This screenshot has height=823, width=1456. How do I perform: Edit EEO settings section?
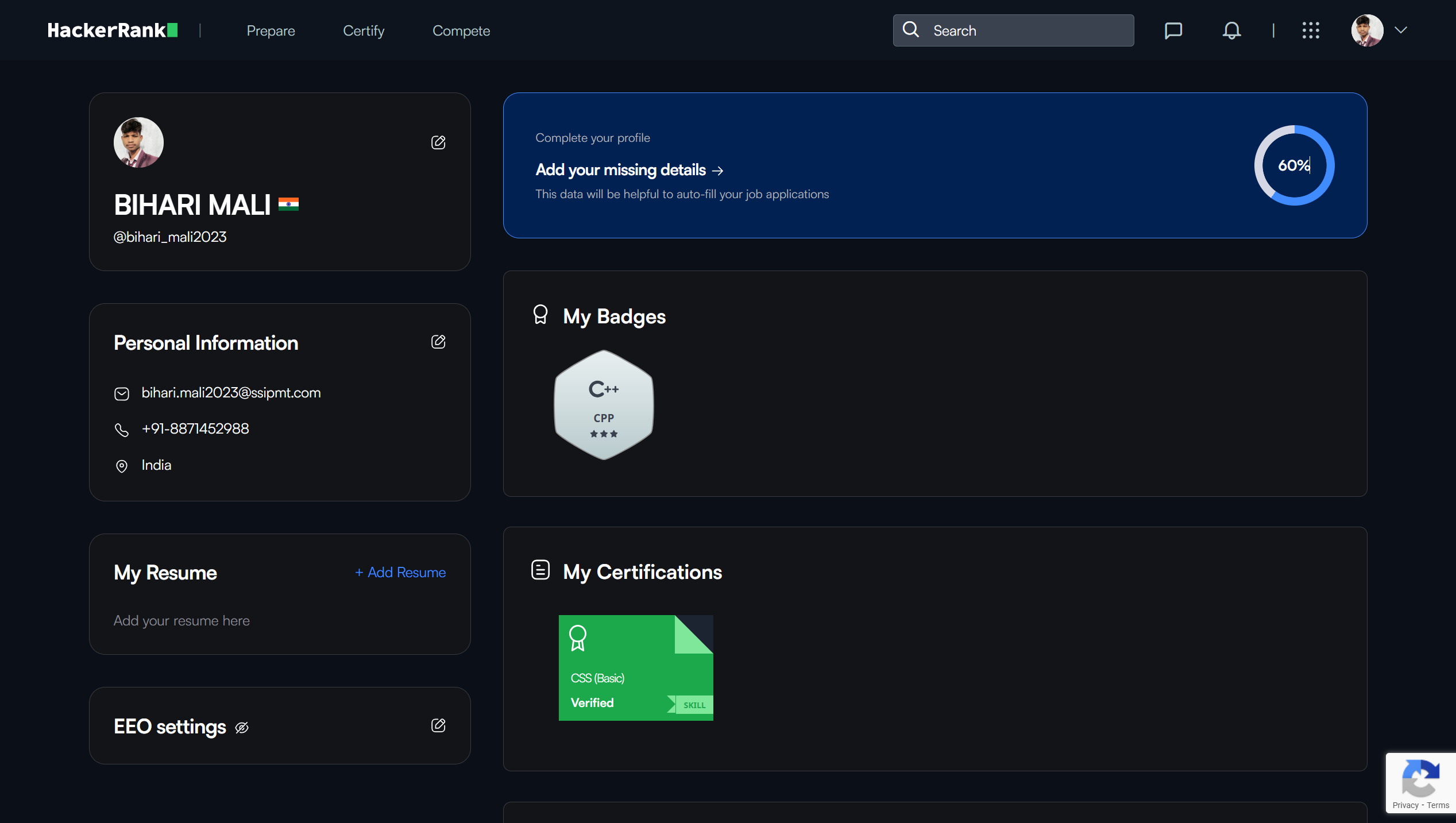[438, 725]
